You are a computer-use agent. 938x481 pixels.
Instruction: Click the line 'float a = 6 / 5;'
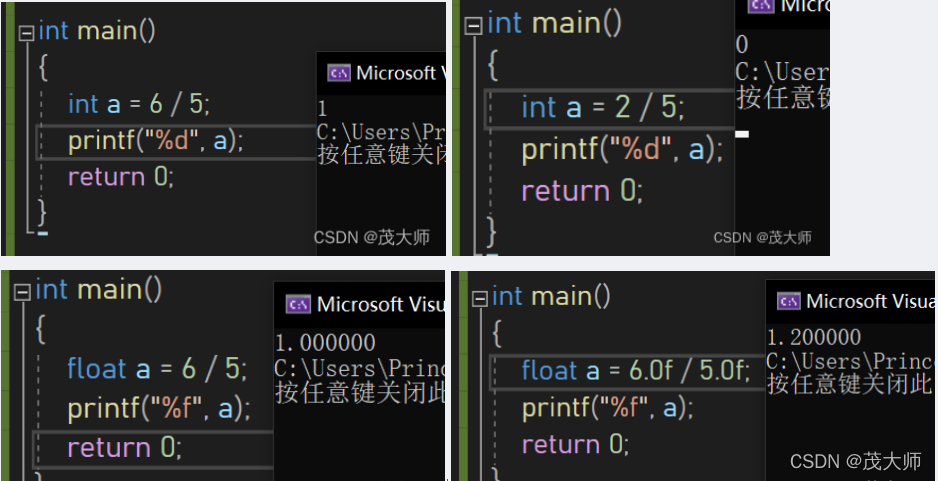point(157,369)
